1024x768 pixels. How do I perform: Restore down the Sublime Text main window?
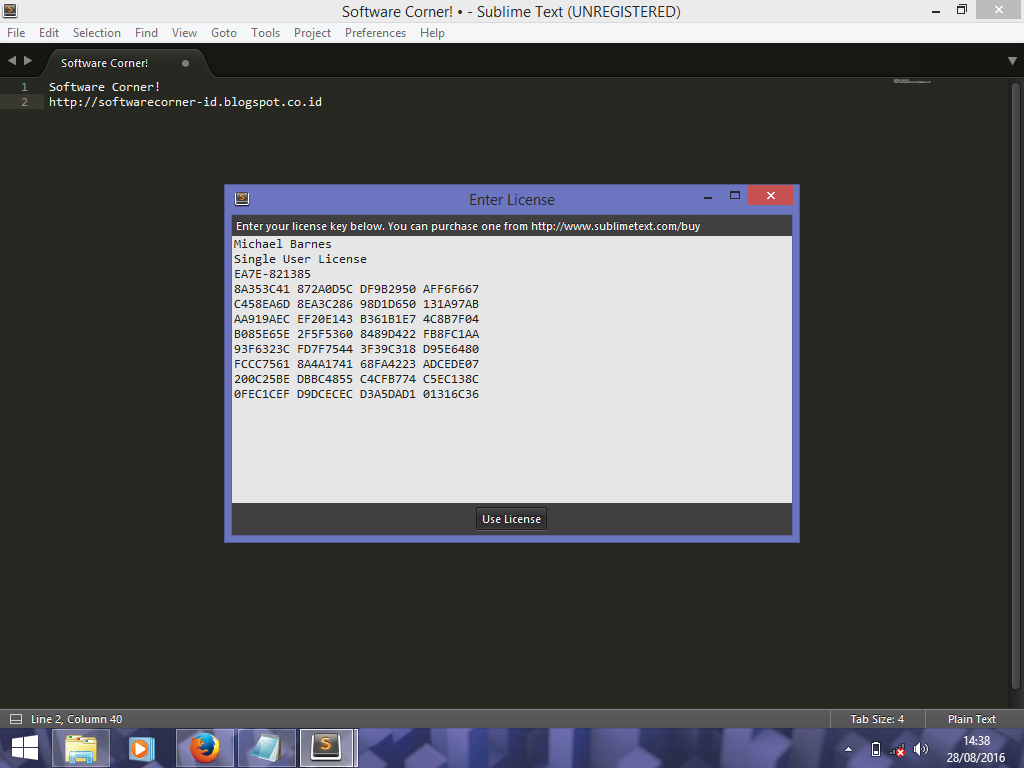coord(962,10)
